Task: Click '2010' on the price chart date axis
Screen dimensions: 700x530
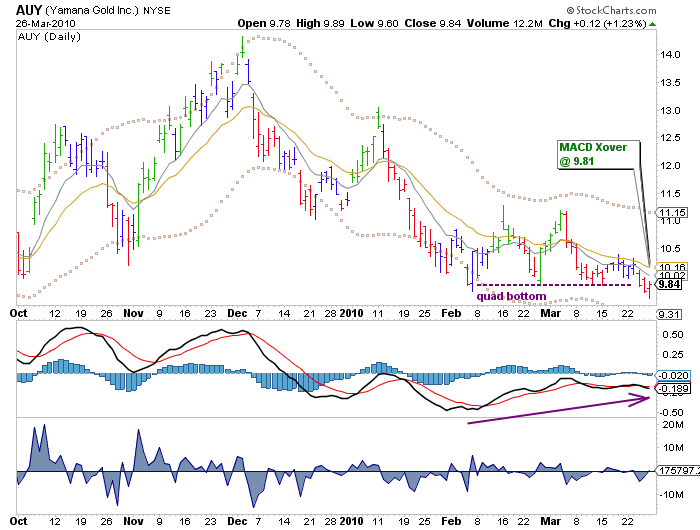Action: click(x=351, y=313)
